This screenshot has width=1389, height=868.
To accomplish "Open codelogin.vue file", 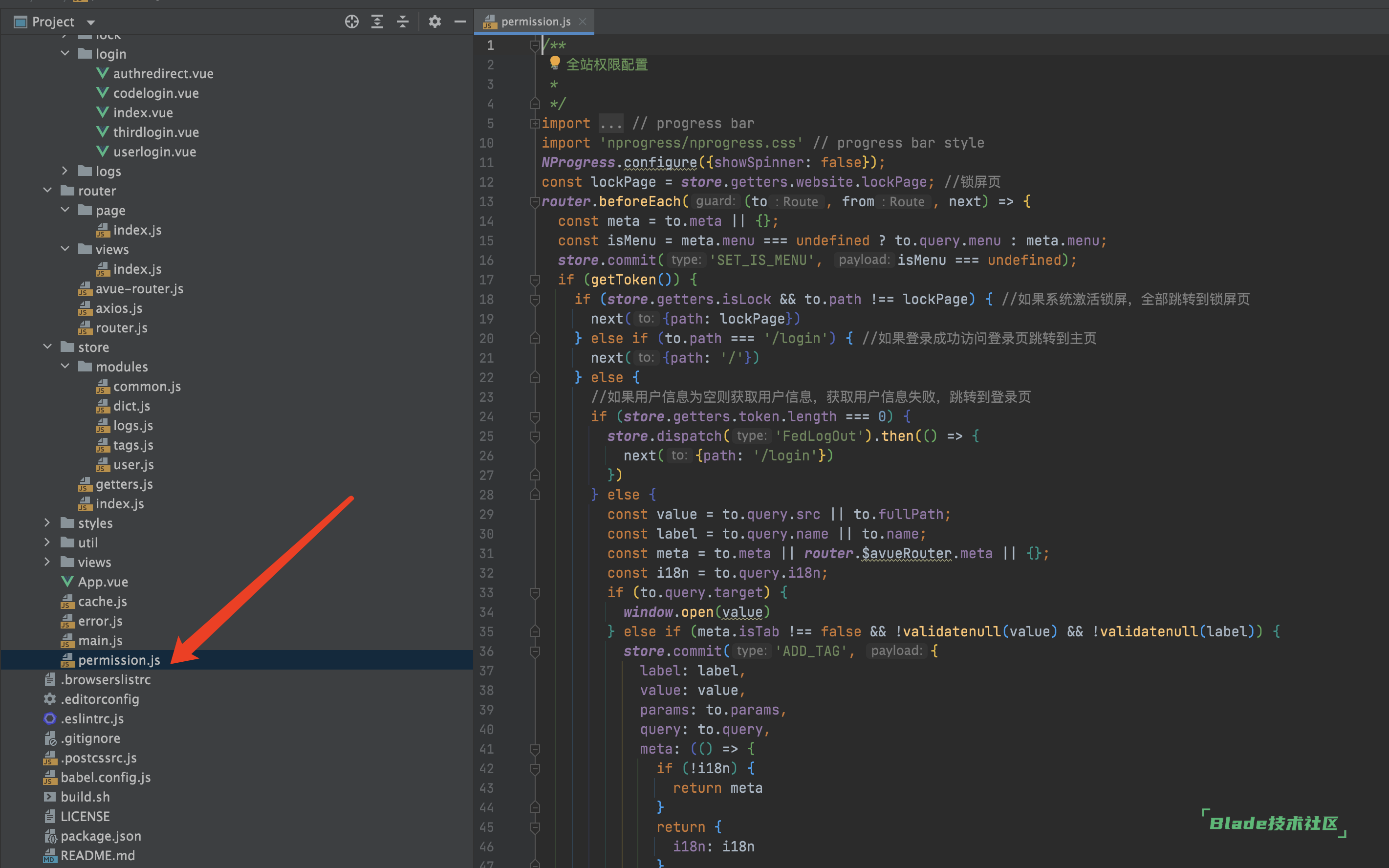I will point(155,93).
